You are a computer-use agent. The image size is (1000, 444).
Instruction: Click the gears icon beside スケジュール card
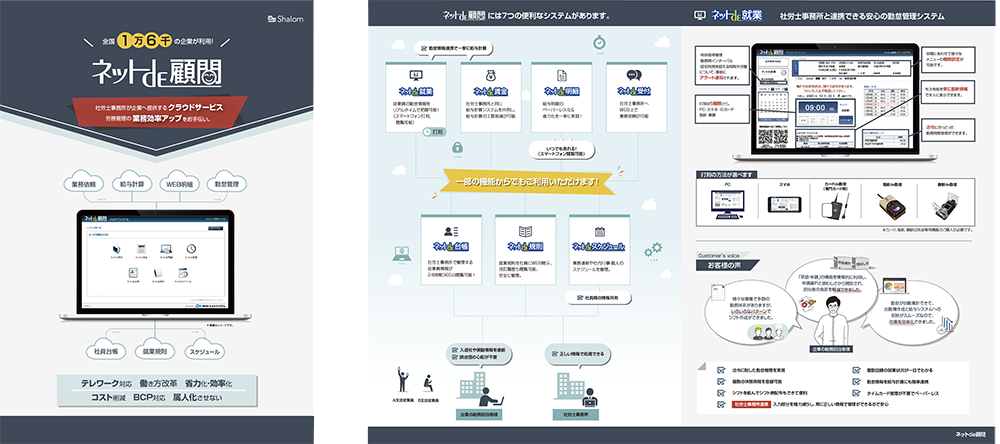click(x=652, y=248)
